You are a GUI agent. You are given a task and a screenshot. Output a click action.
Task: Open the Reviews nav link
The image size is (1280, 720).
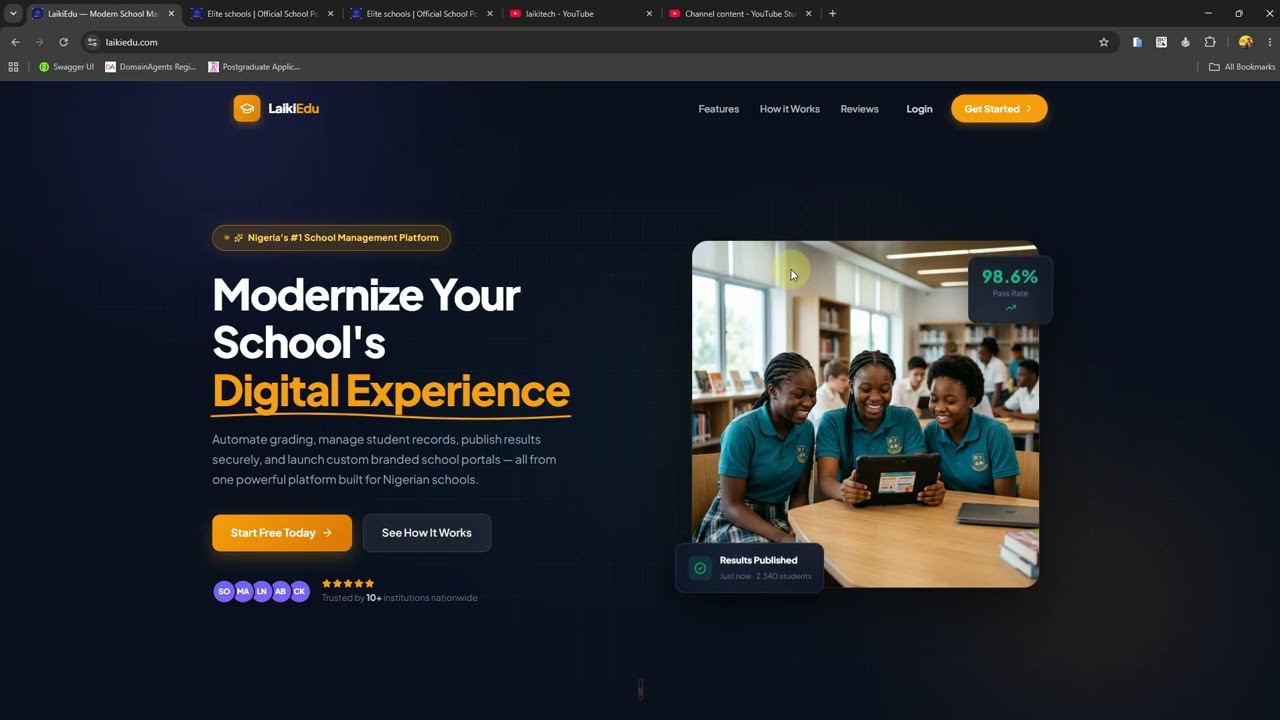click(x=859, y=109)
